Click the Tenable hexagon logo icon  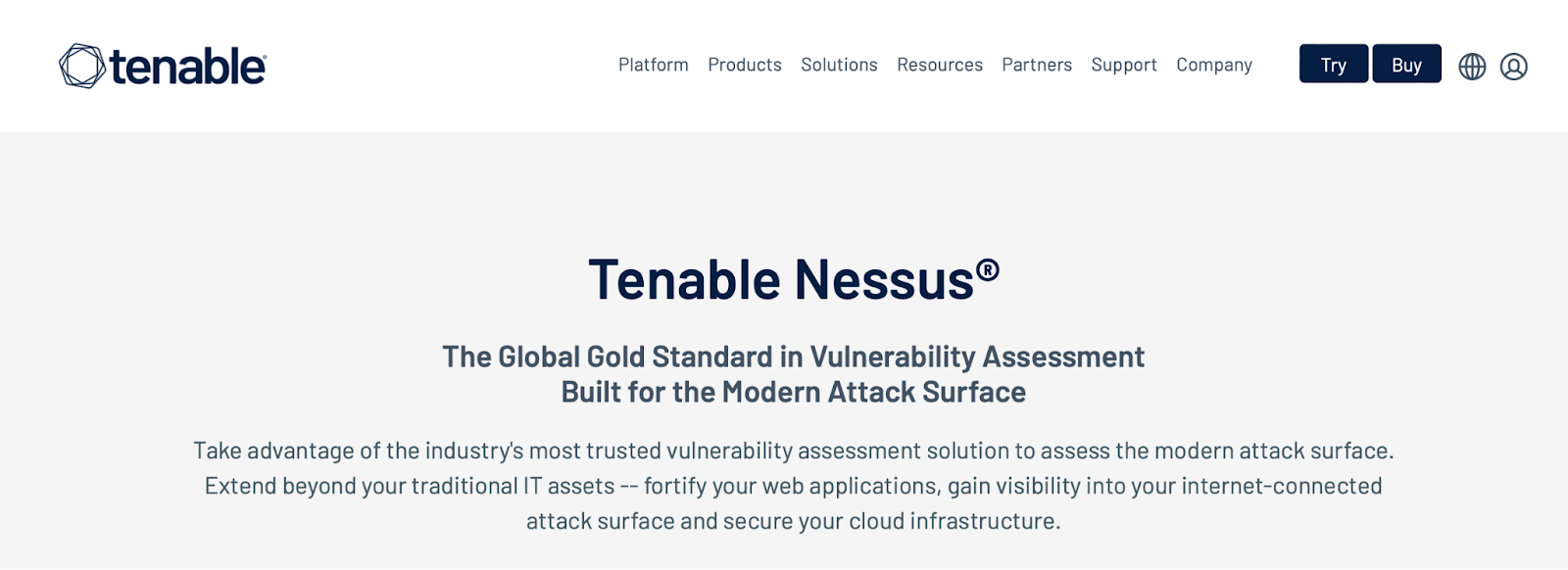tap(82, 63)
